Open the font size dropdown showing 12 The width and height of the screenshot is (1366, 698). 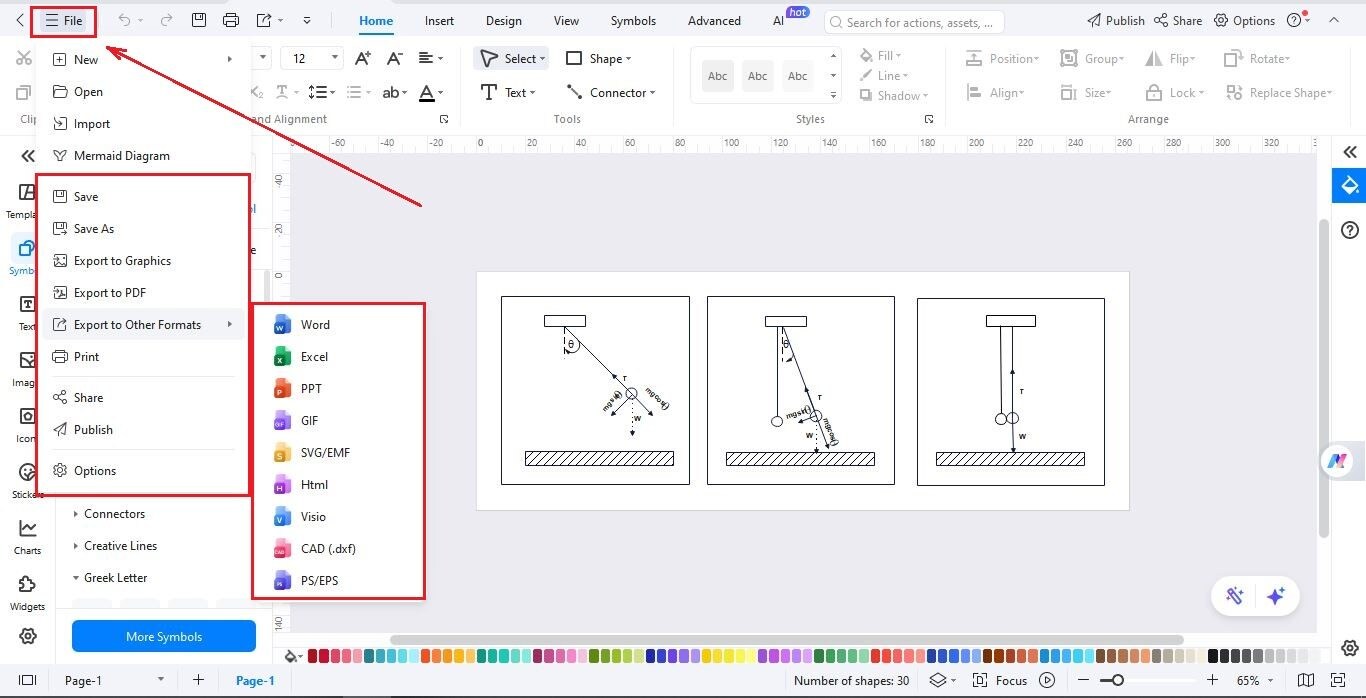[312, 57]
